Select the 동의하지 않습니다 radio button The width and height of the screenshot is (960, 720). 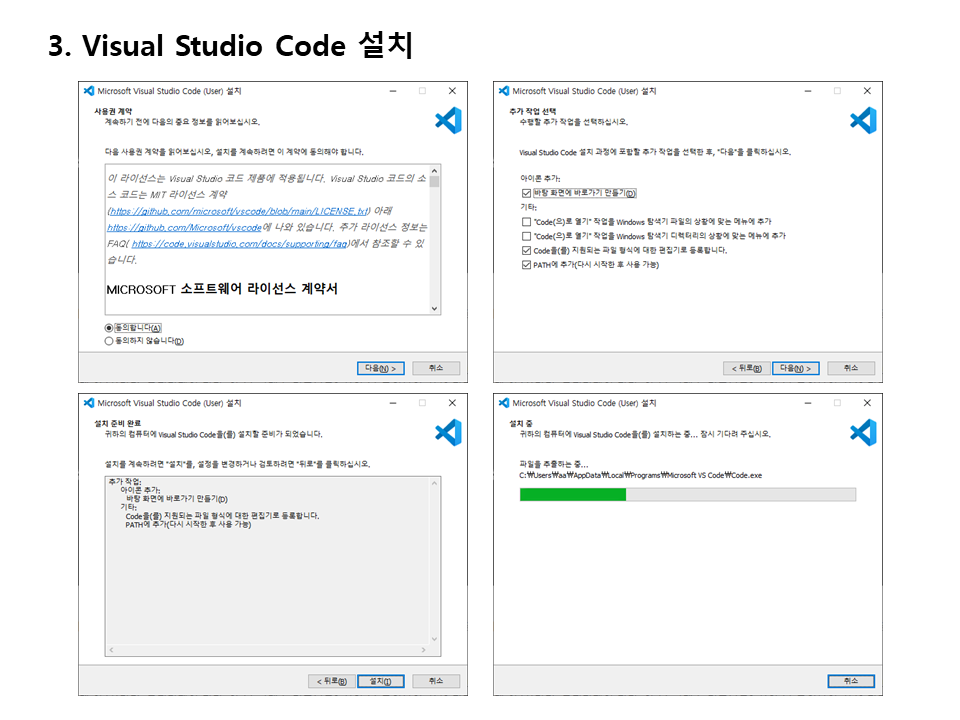pyautogui.click(x=109, y=341)
